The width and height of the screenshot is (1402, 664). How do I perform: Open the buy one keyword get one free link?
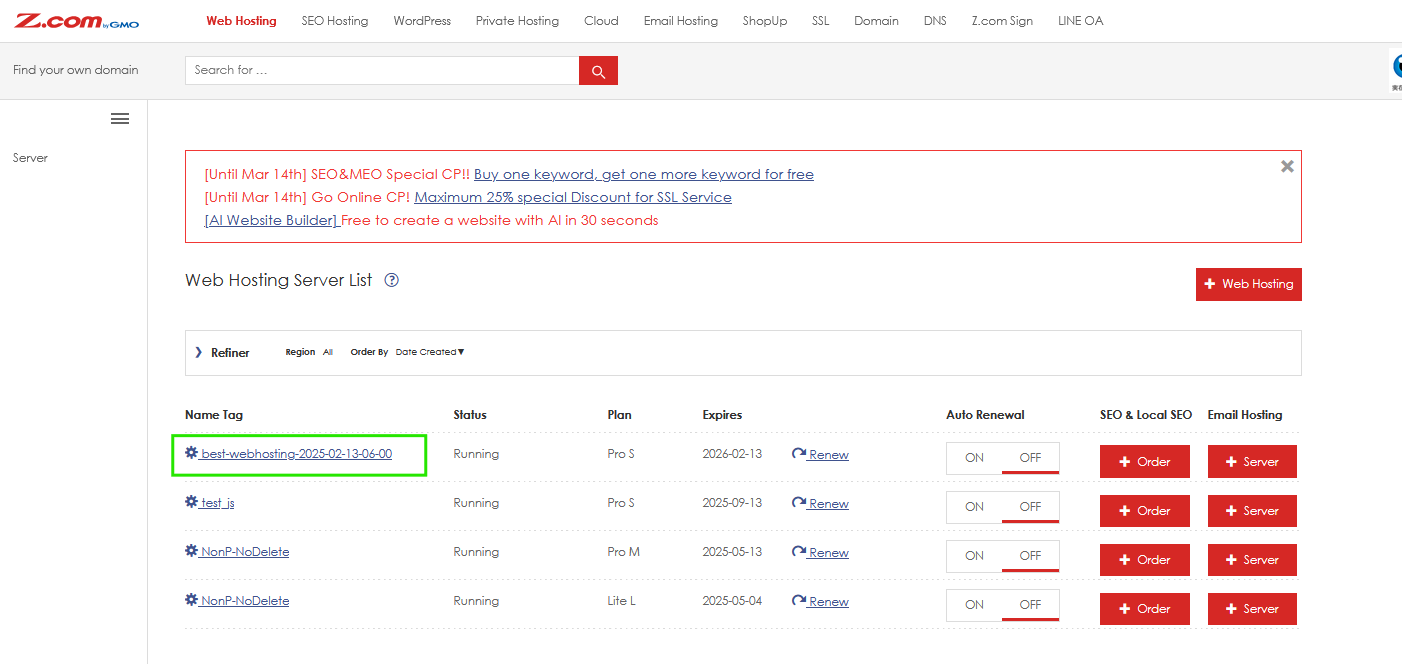click(x=644, y=174)
